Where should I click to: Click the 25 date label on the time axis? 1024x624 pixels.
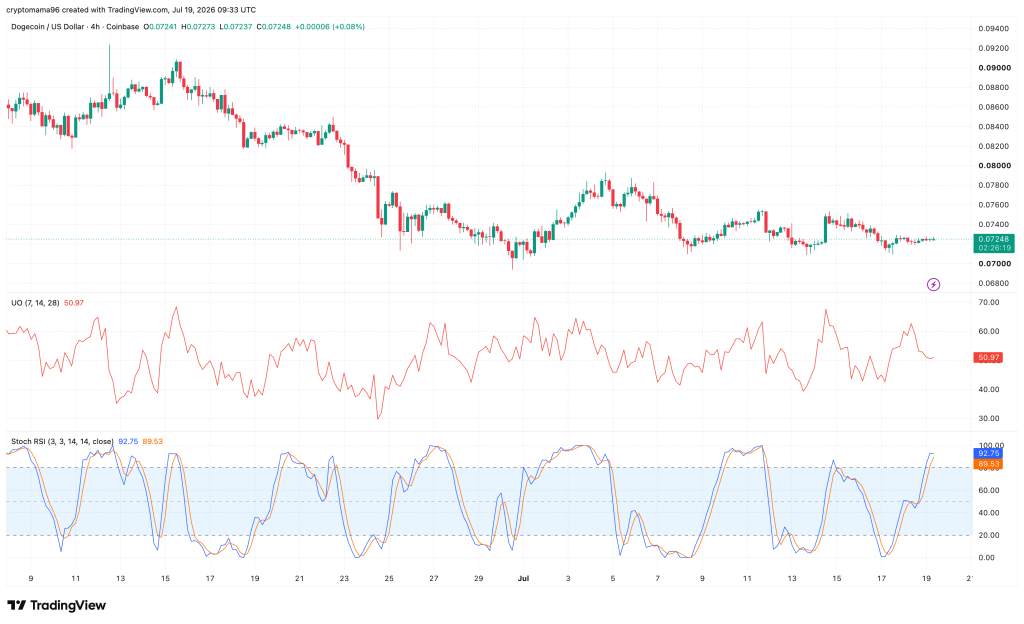(x=389, y=578)
